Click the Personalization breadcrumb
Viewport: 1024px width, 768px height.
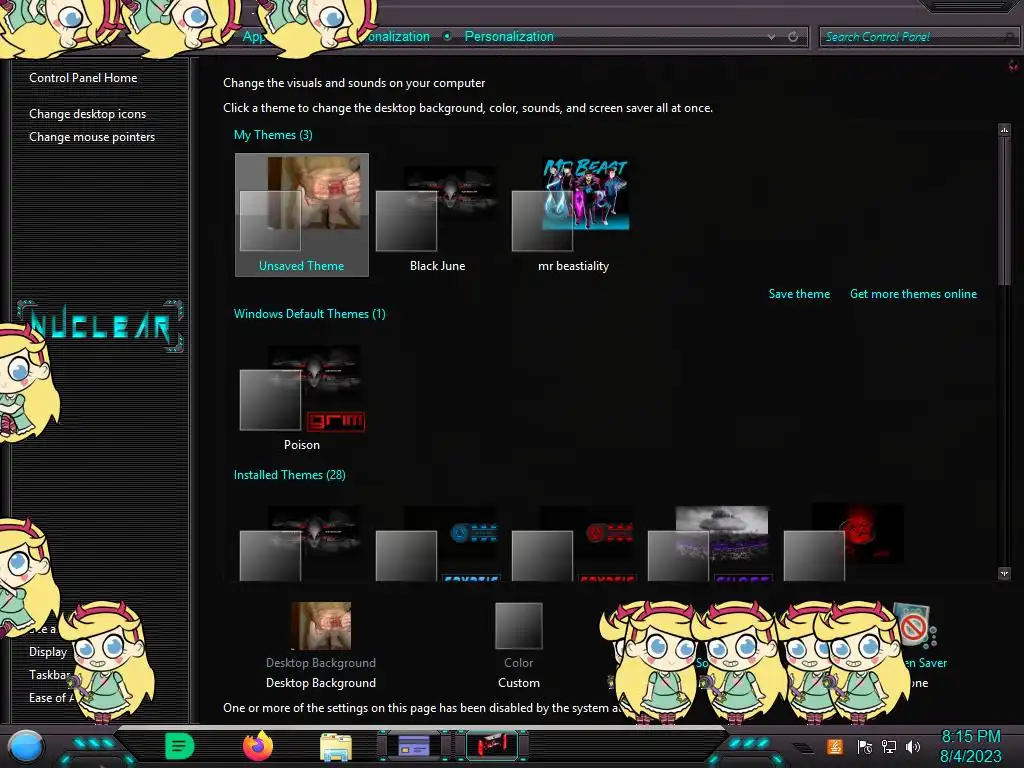[509, 37]
